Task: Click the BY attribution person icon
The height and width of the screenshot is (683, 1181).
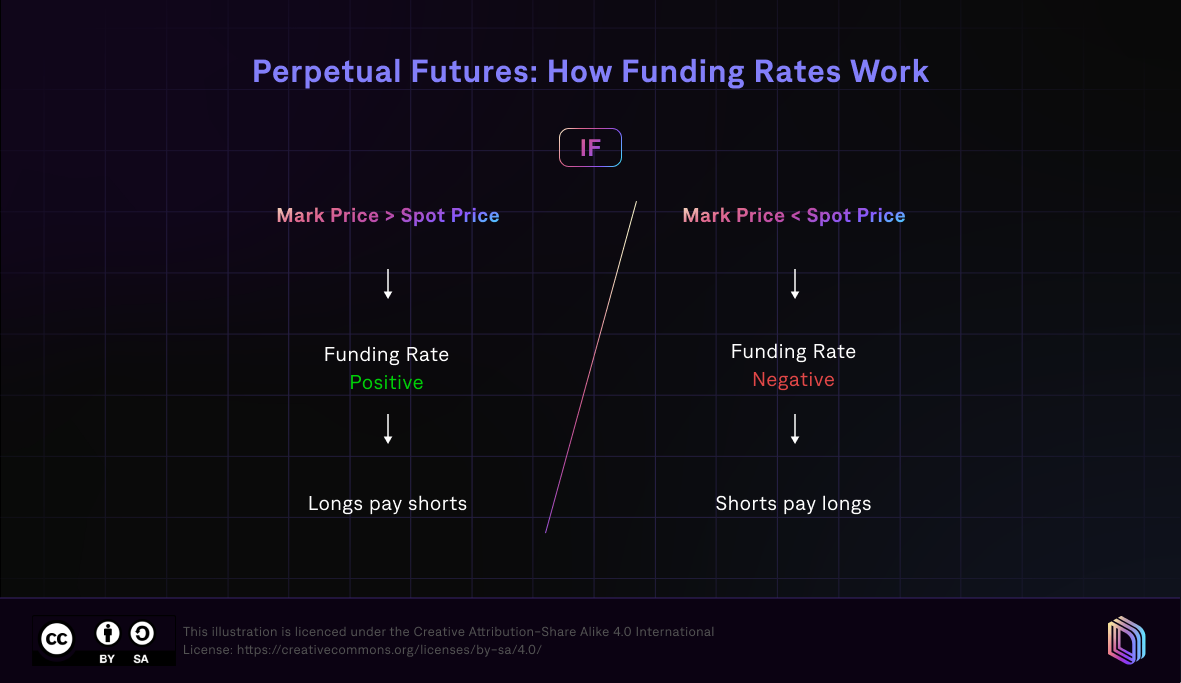Action: click(x=108, y=633)
